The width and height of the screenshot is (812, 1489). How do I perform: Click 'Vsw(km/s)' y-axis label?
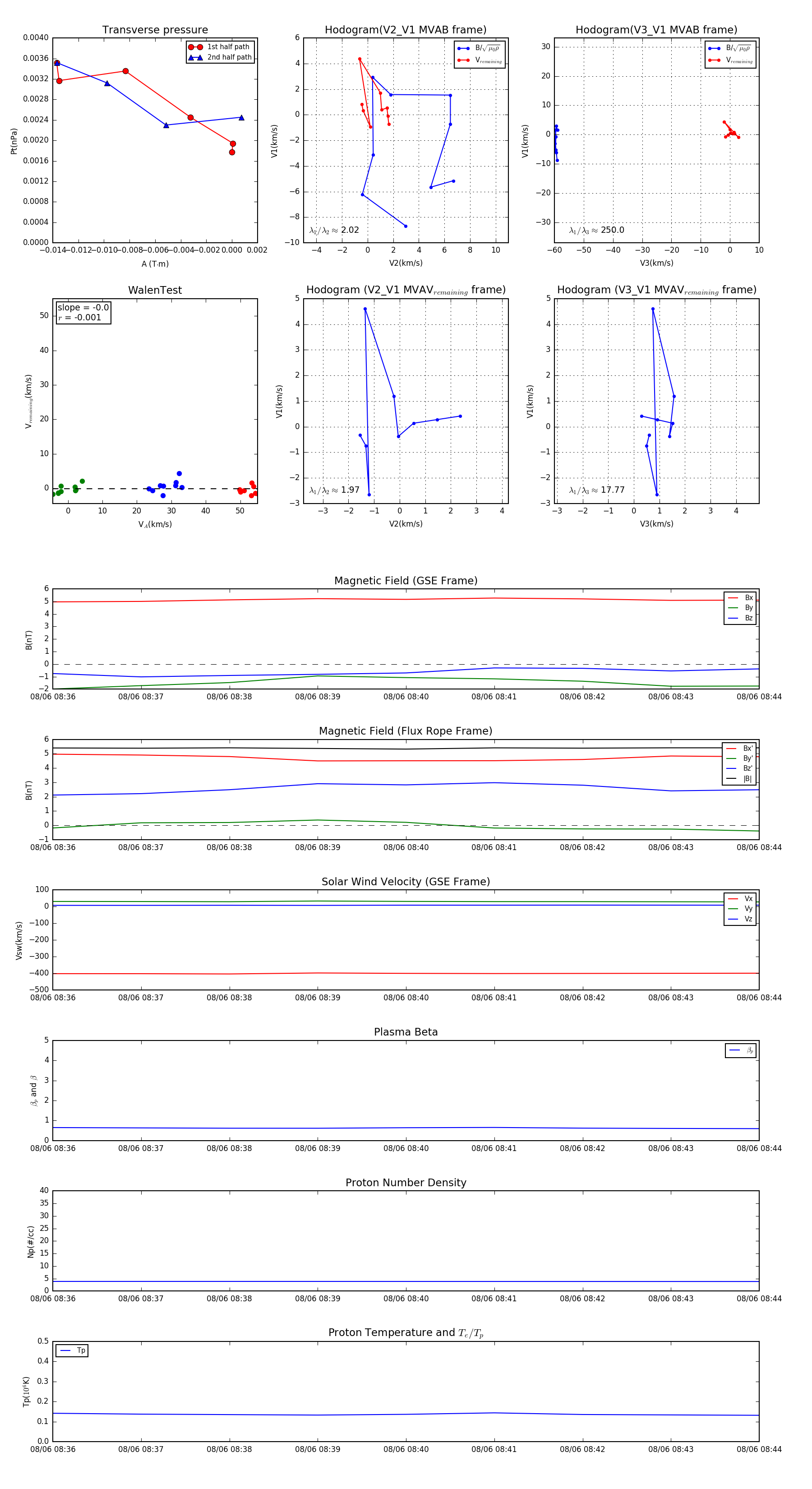(x=19, y=940)
